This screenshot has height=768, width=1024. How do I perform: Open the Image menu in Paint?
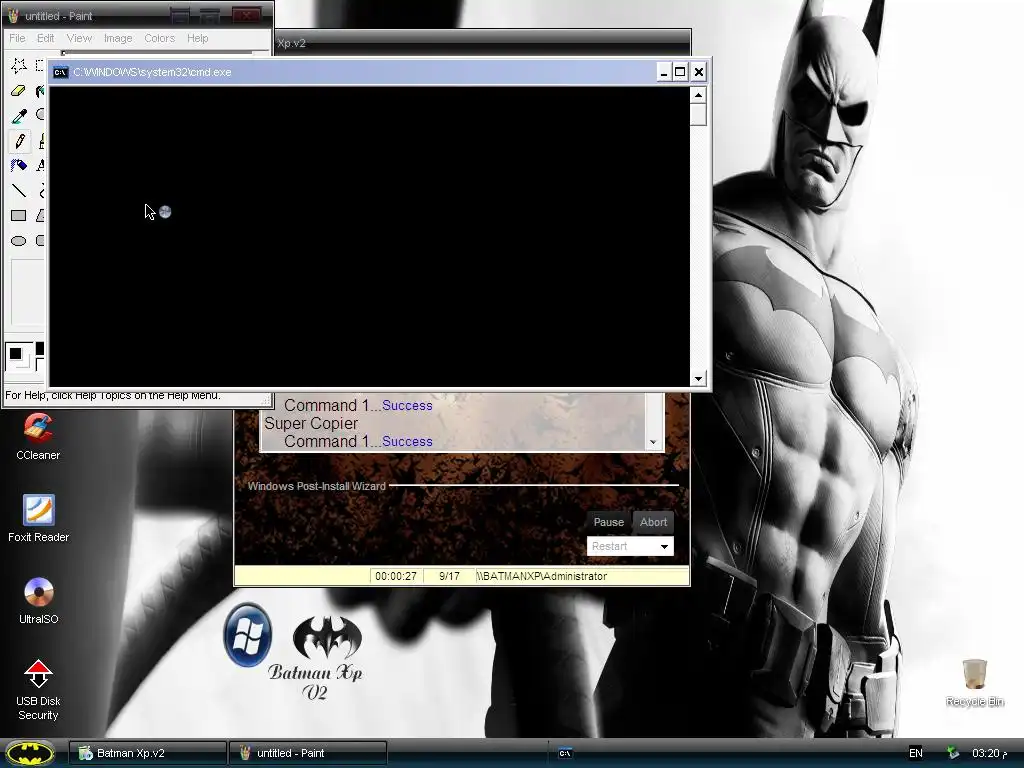tap(118, 38)
